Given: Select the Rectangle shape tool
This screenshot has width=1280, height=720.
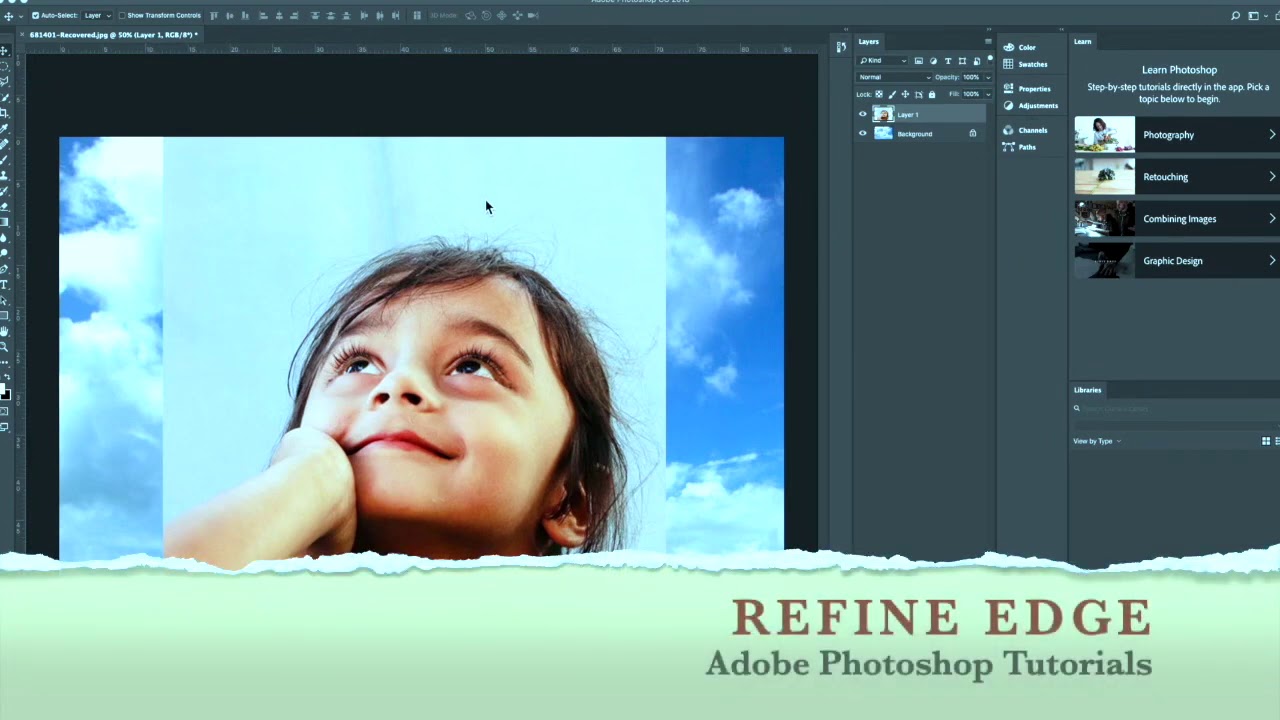Looking at the screenshot, I should tap(5, 314).
